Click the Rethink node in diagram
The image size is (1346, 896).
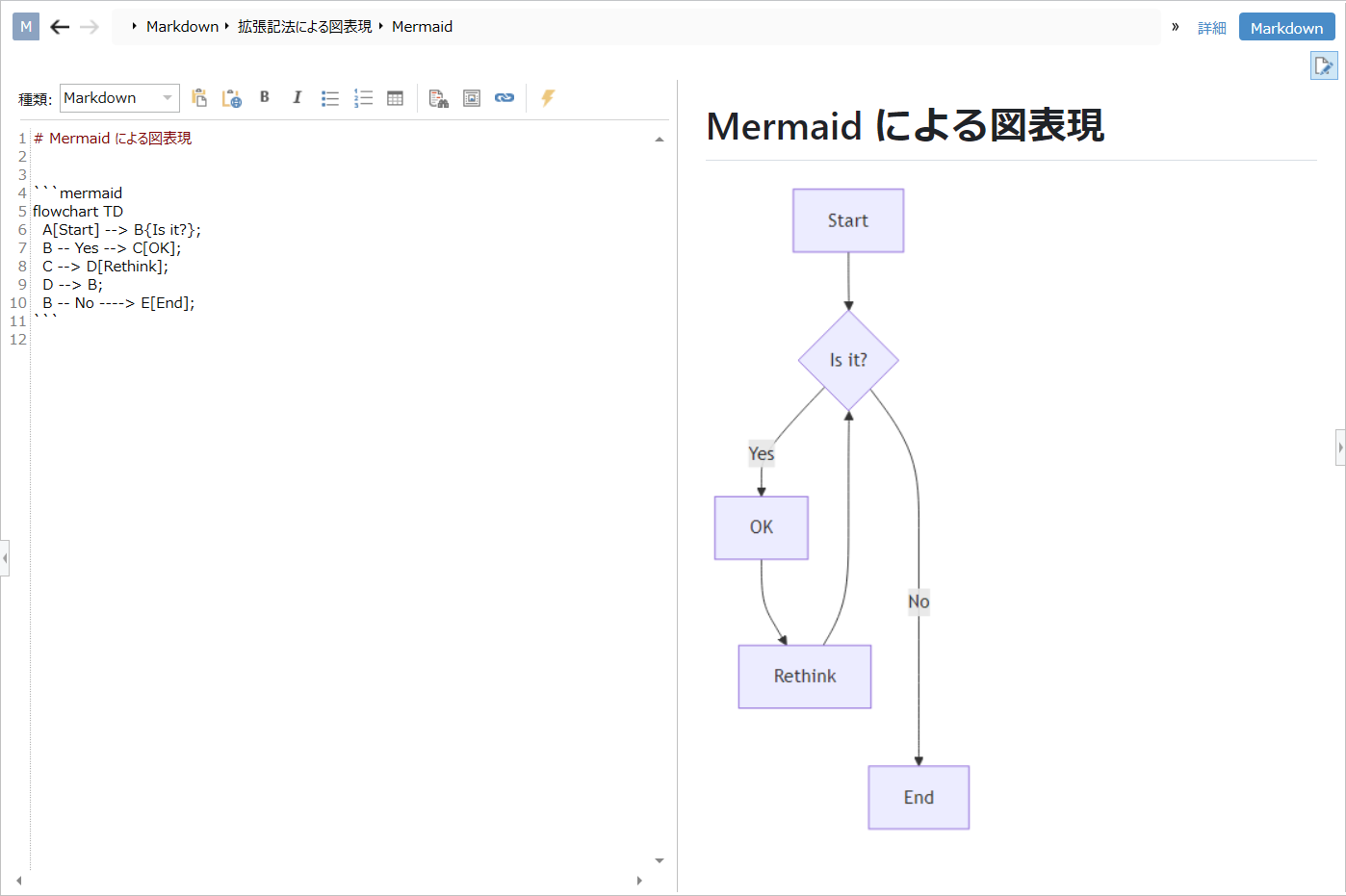[x=805, y=677]
